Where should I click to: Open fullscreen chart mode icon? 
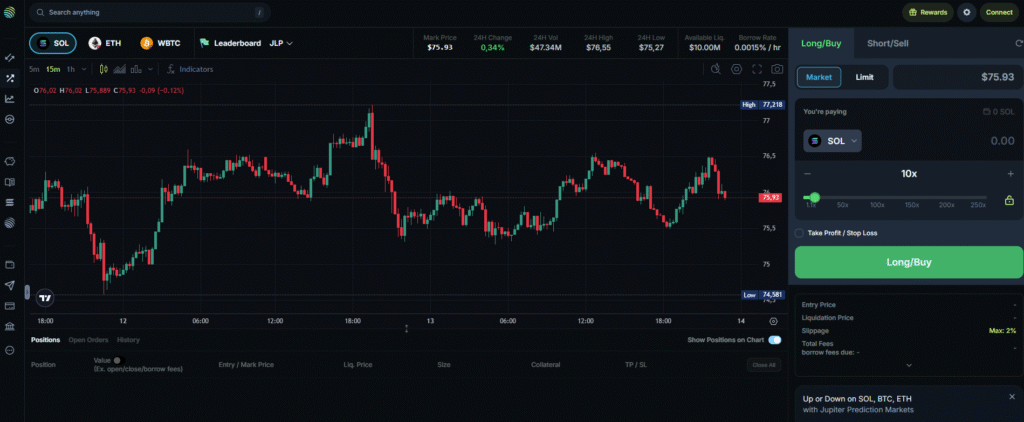click(x=757, y=69)
